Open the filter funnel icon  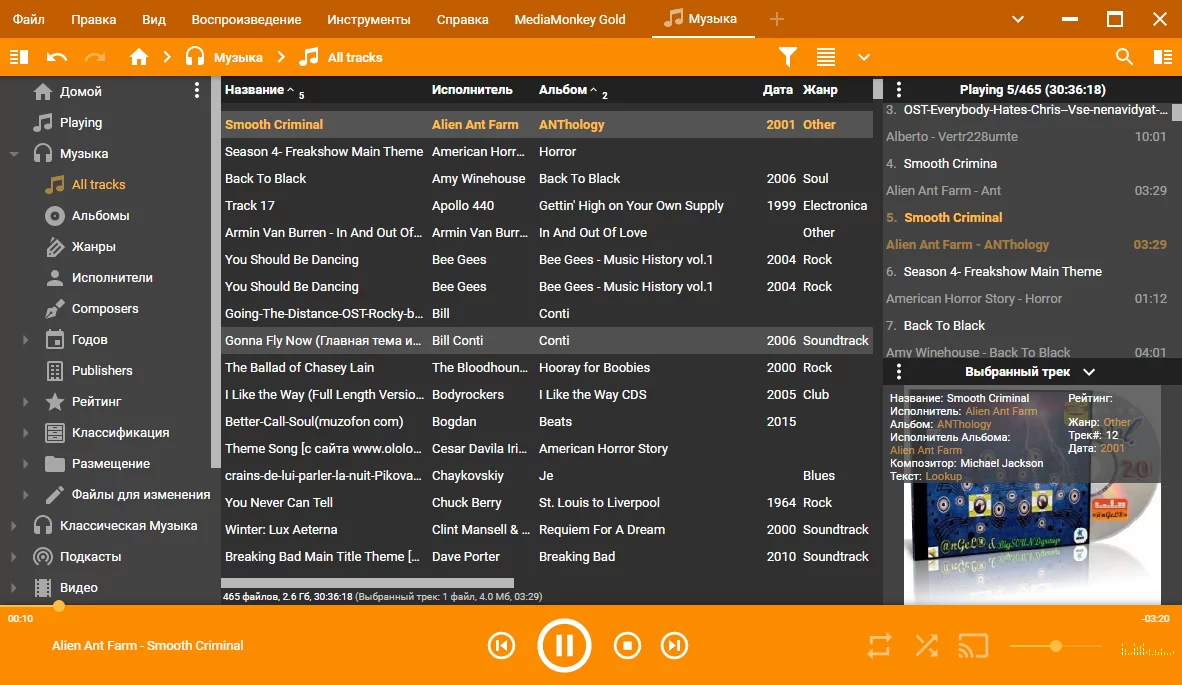coord(788,57)
